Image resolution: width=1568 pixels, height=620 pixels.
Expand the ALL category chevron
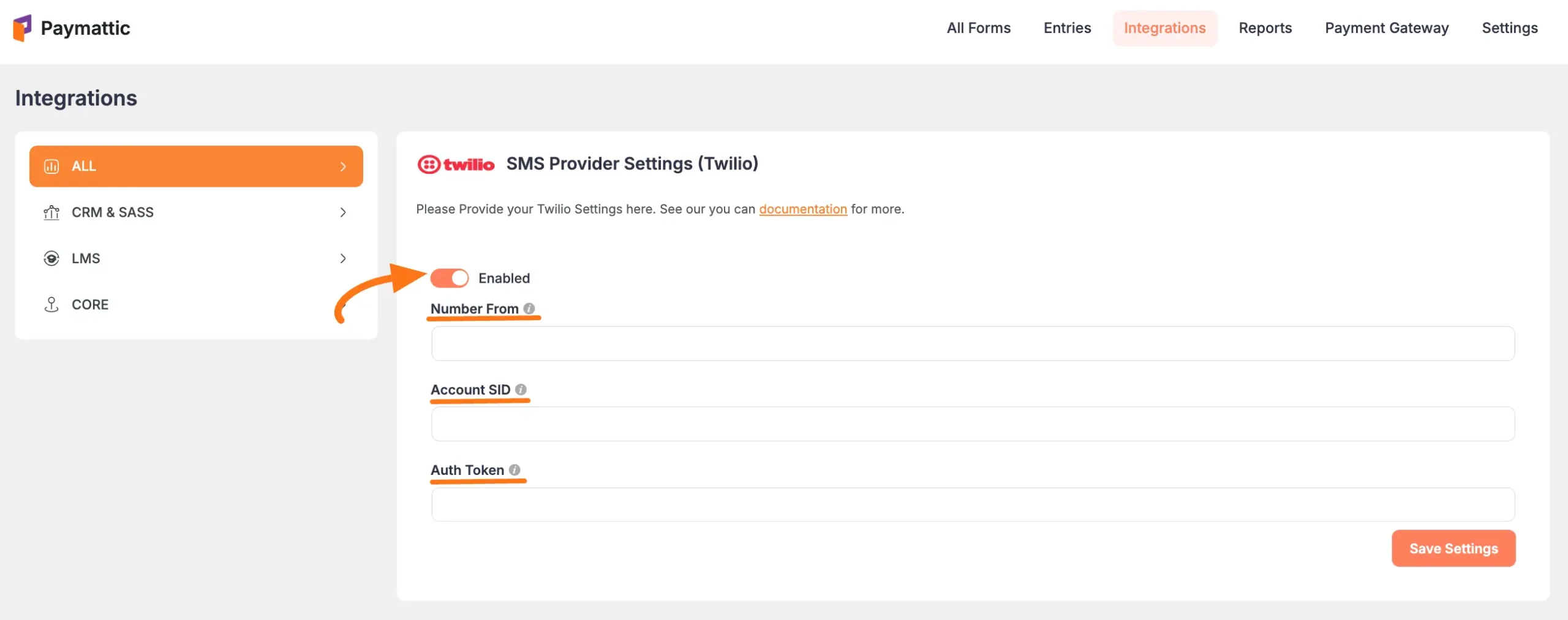click(343, 166)
